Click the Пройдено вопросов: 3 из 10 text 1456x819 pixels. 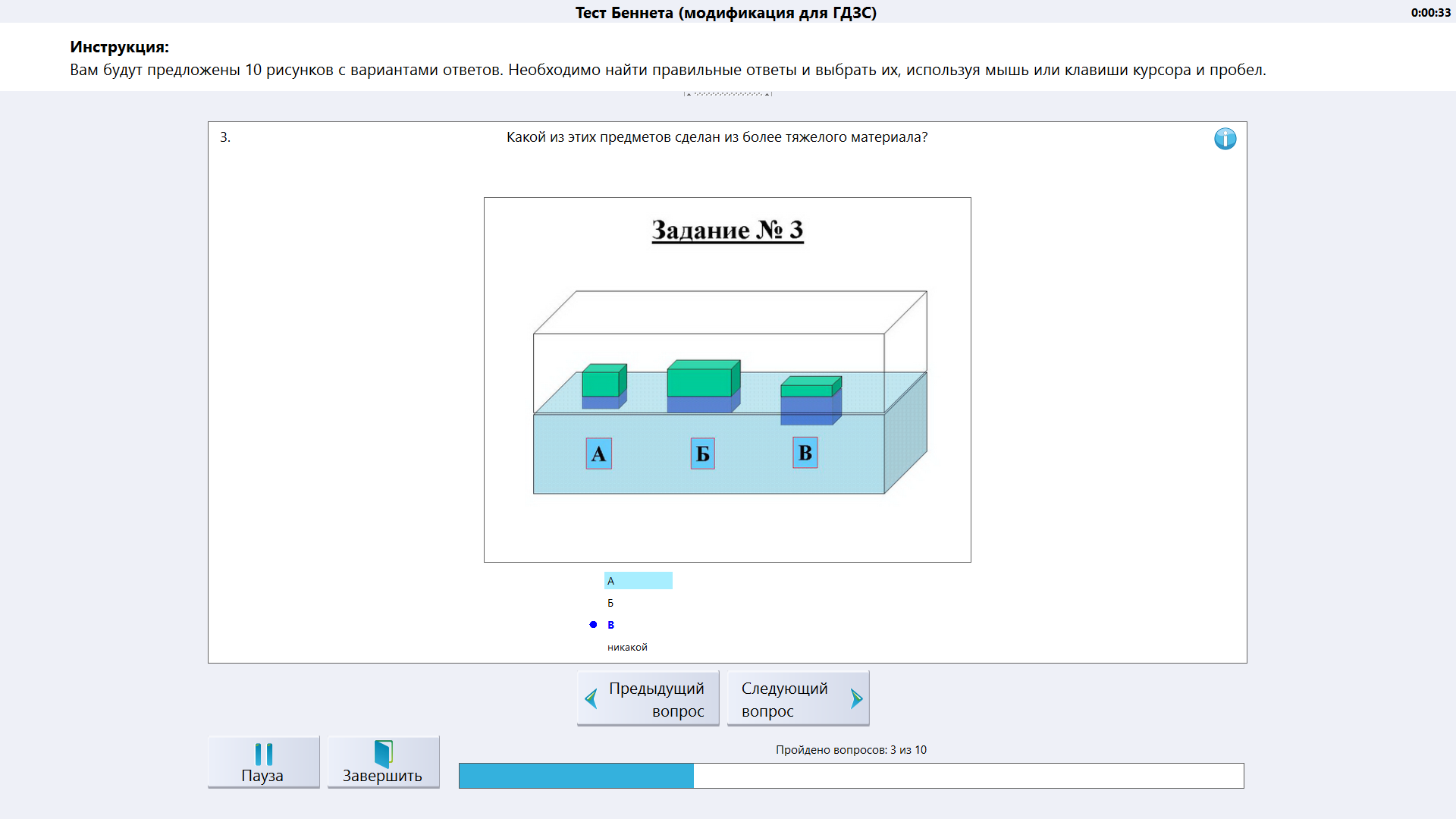851,750
